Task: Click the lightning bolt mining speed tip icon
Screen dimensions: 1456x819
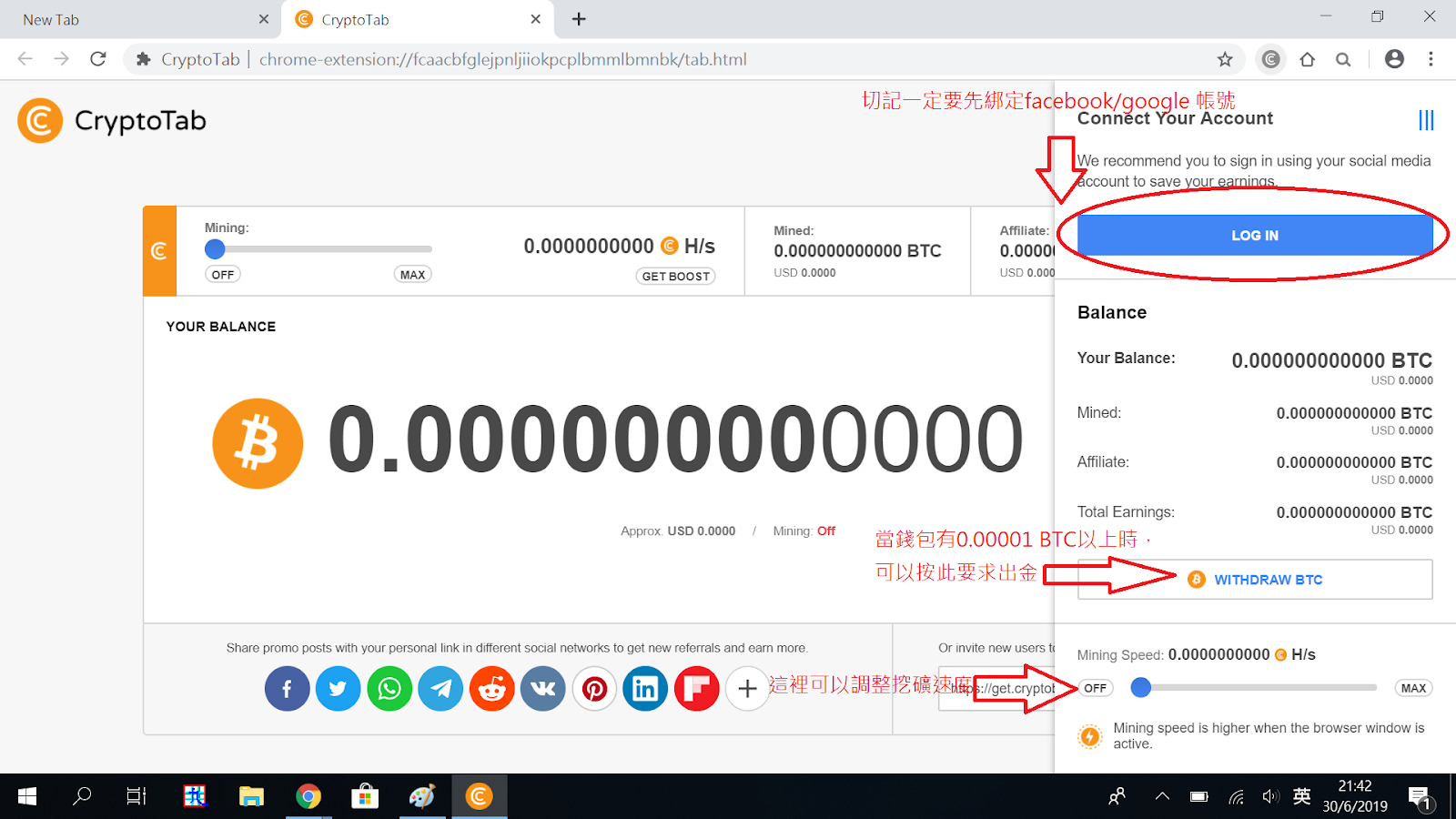Action: (1089, 736)
